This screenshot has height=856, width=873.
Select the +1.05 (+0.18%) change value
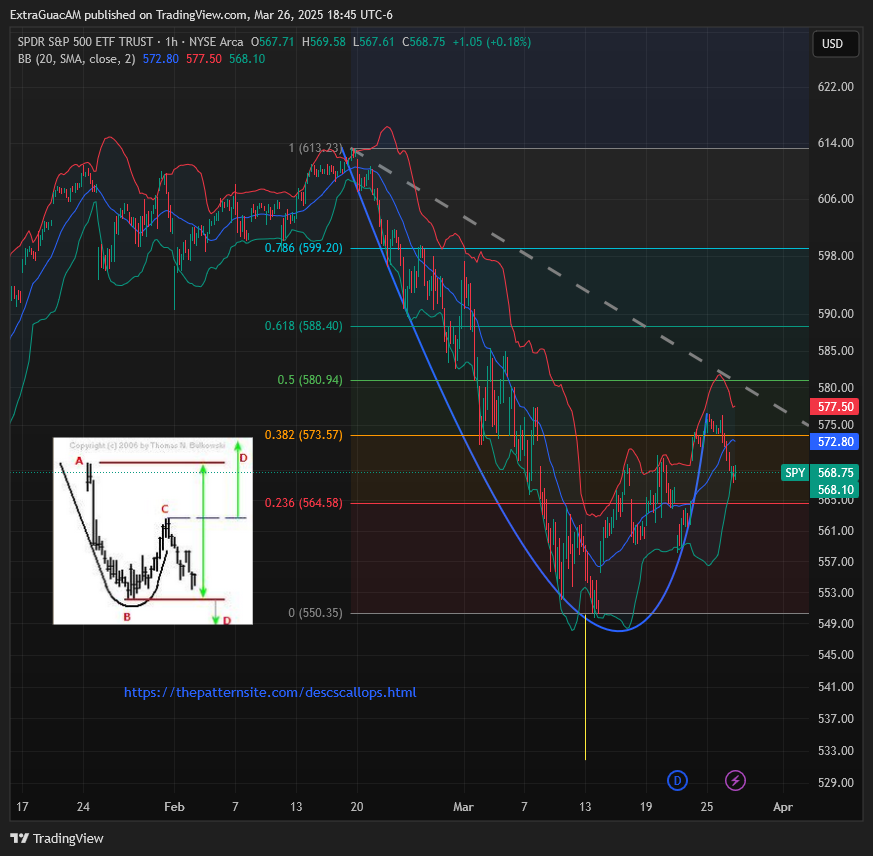492,42
